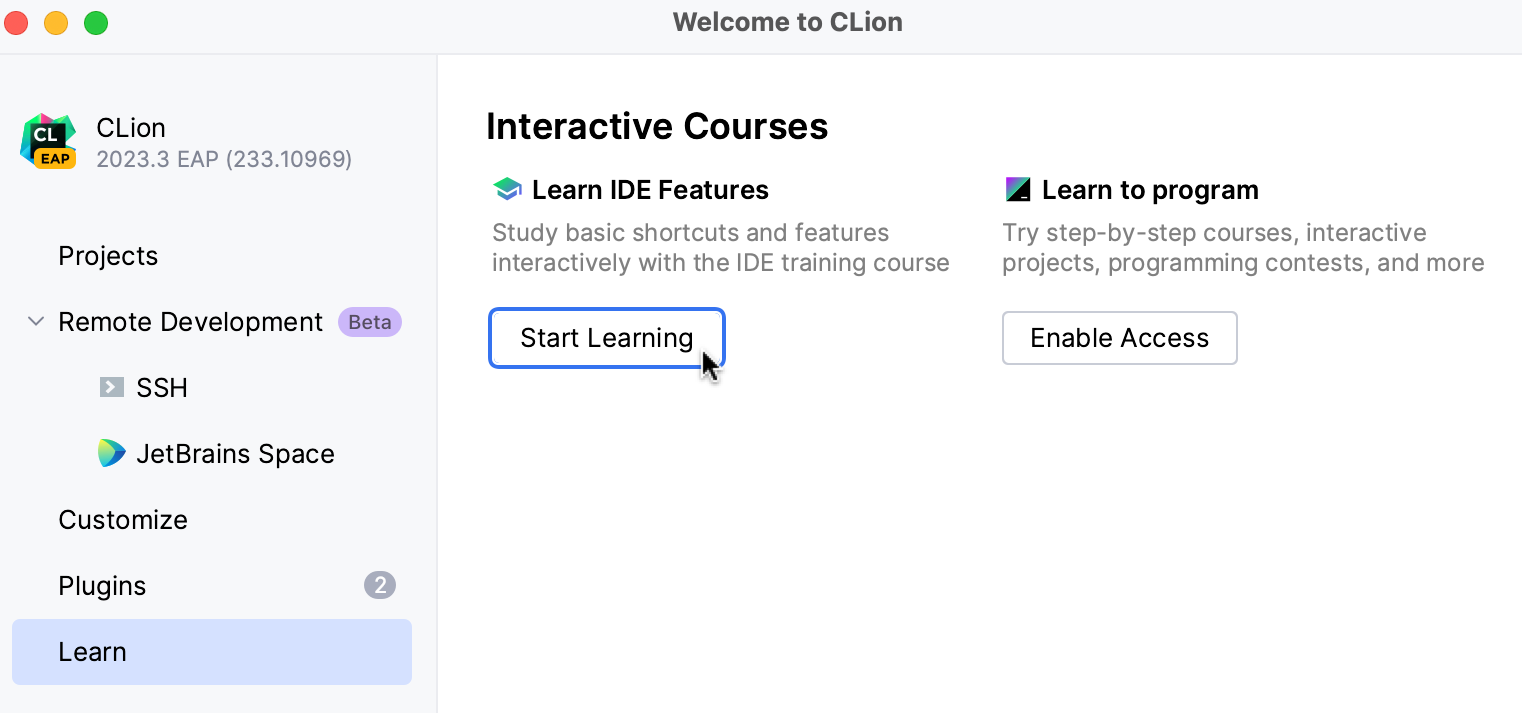Select the SSH remote development icon

pyautogui.click(x=109, y=387)
